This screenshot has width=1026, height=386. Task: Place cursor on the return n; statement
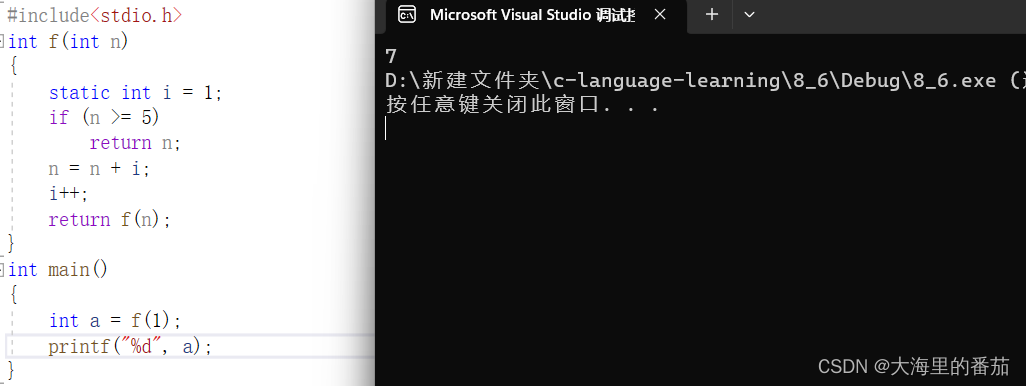pyautogui.click(x=135, y=143)
